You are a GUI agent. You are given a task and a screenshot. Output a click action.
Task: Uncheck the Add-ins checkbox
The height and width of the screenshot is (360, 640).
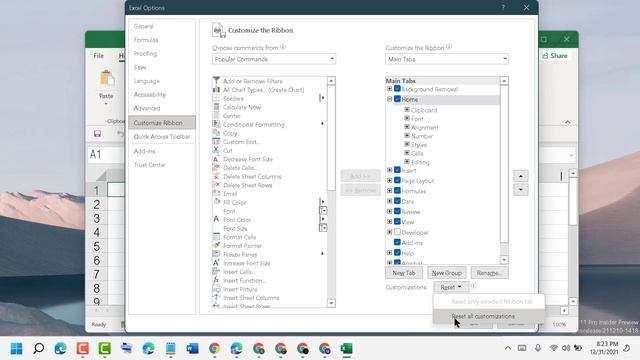pyautogui.click(x=397, y=242)
